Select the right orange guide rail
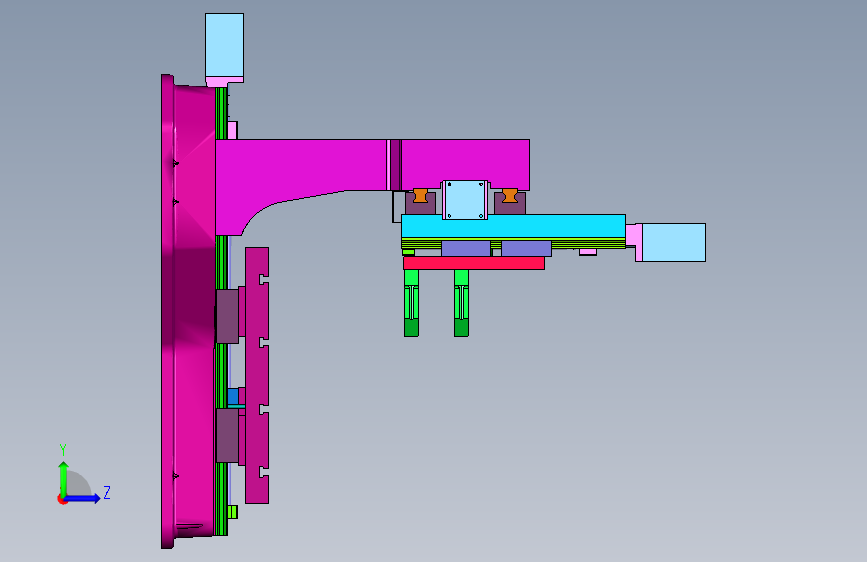The width and height of the screenshot is (867, 562). [510, 196]
